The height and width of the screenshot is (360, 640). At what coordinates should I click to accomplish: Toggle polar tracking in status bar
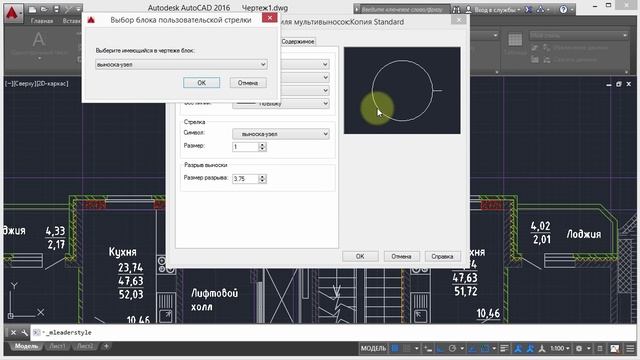coord(452,349)
